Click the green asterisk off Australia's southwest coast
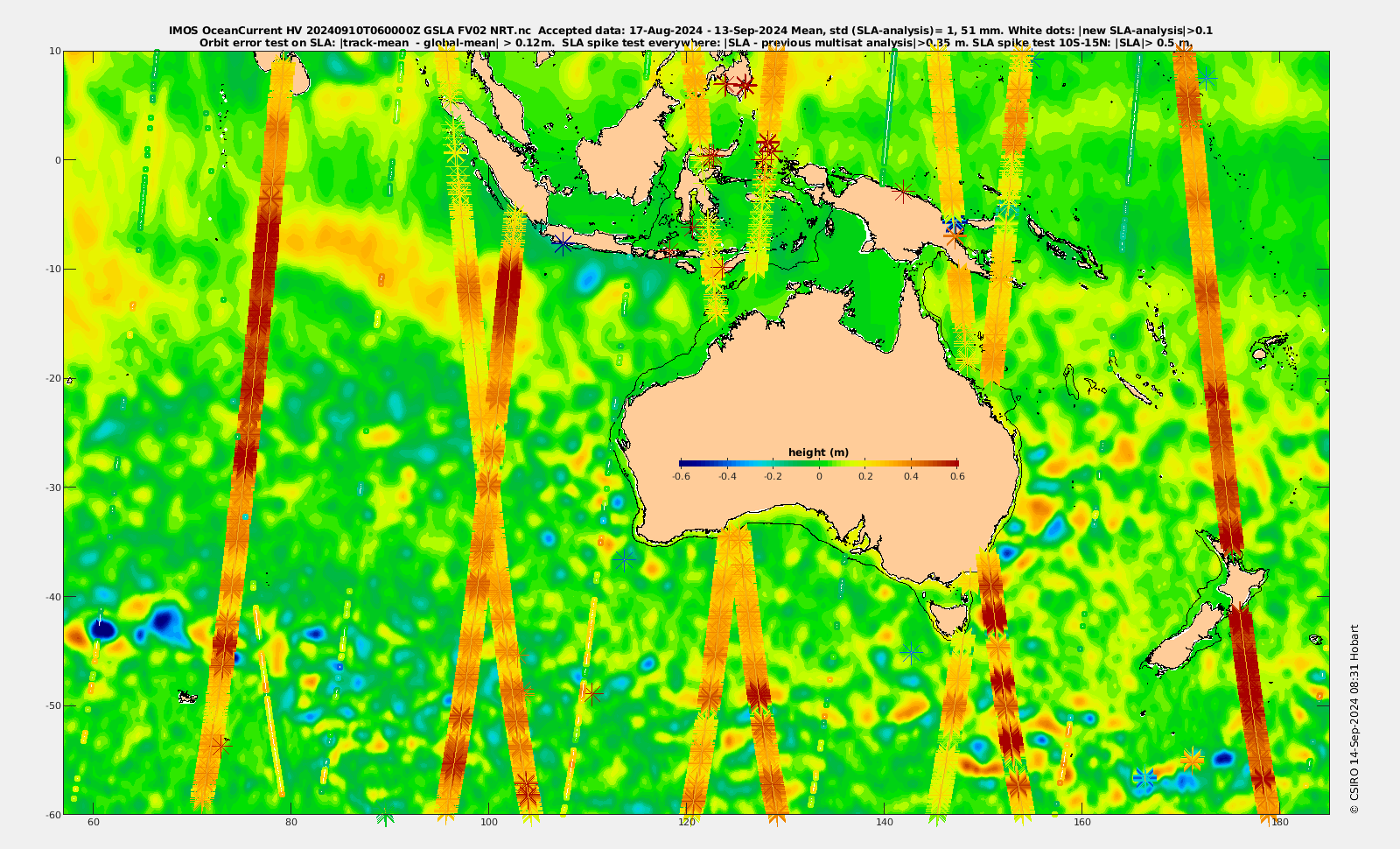1400x849 pixels. point(624,558)
